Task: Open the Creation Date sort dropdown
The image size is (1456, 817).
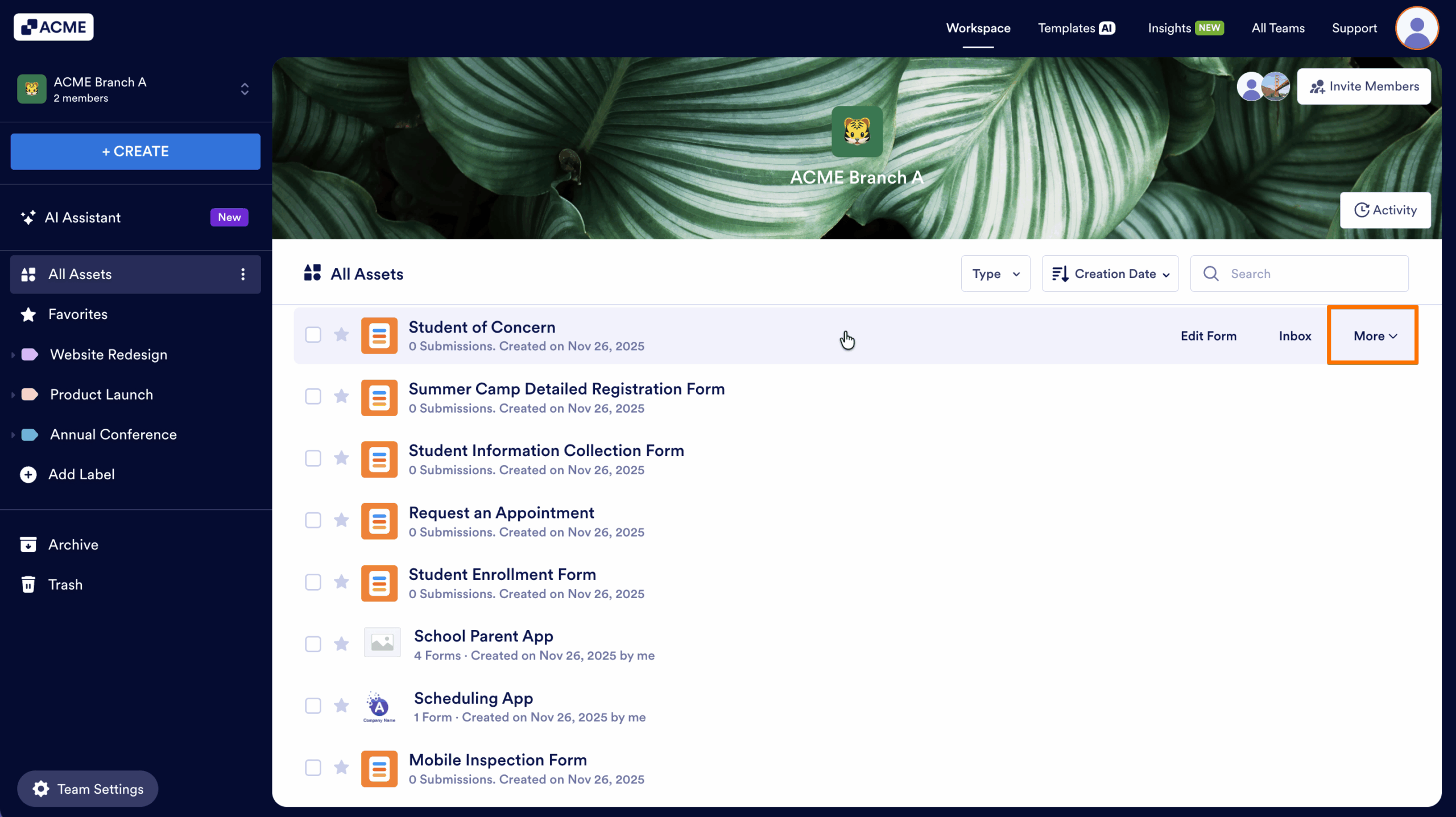Action: [x=1110, y=273]
